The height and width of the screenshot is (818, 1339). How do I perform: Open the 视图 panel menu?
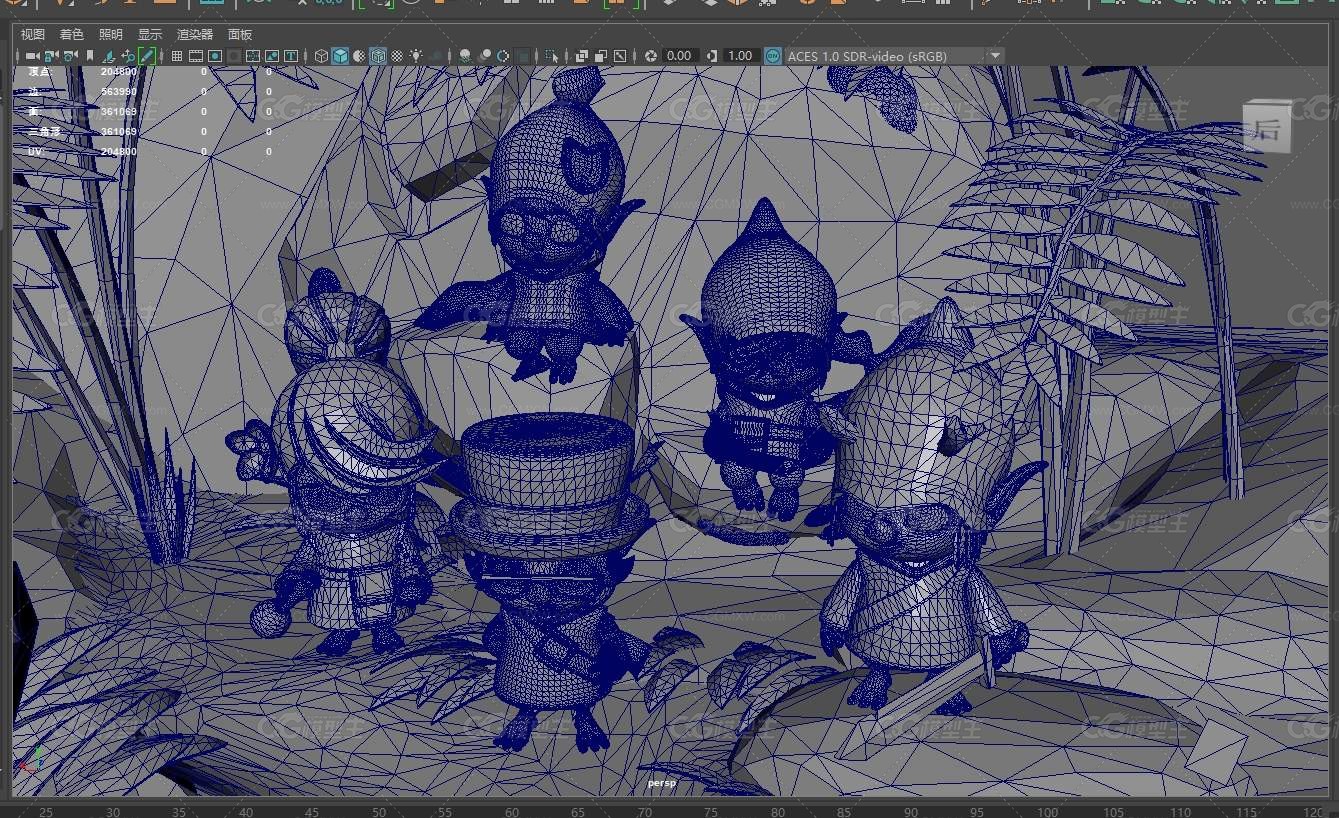pyautogui.click(x=32, y=34)
